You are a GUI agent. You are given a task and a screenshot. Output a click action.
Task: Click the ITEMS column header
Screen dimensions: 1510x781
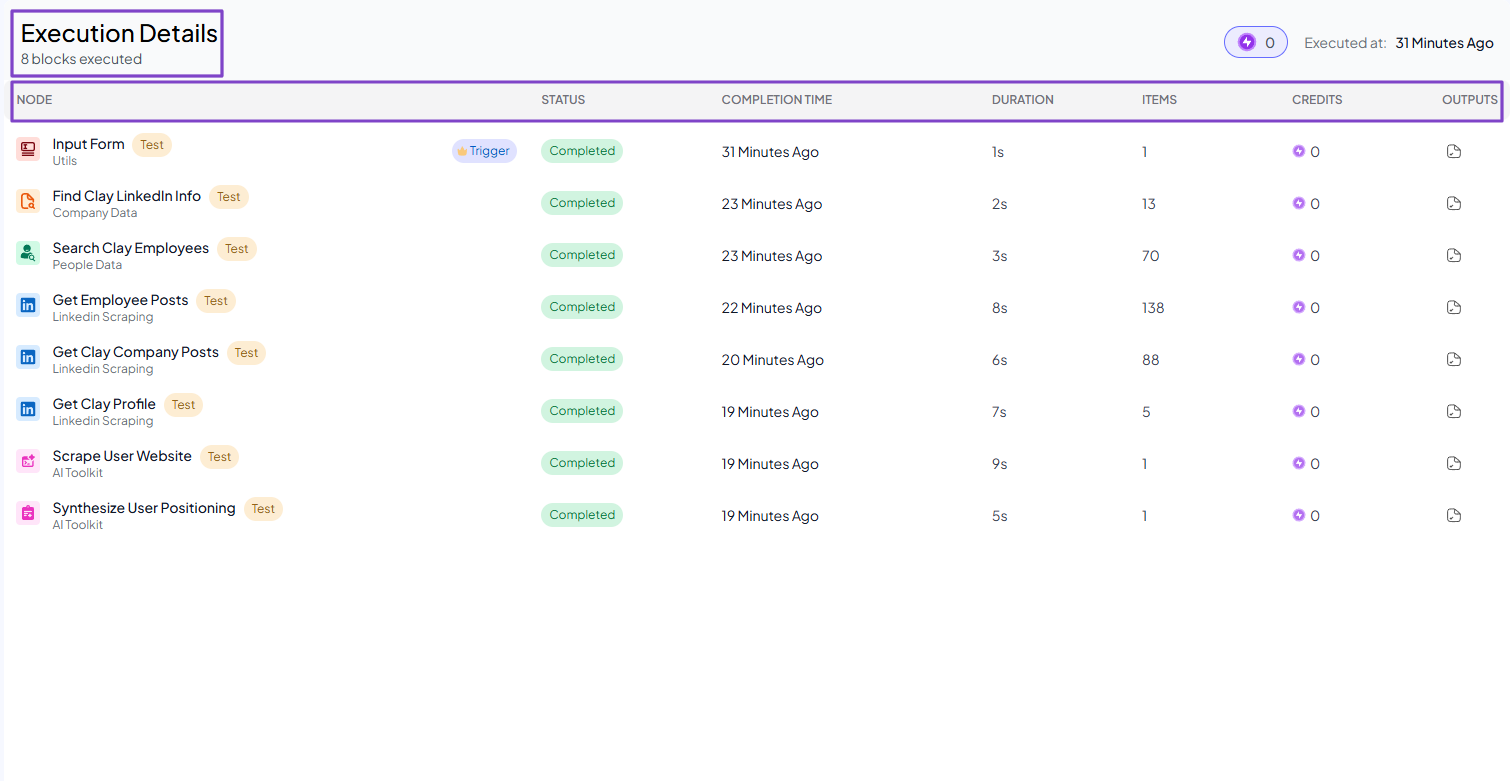[1159, 100]
